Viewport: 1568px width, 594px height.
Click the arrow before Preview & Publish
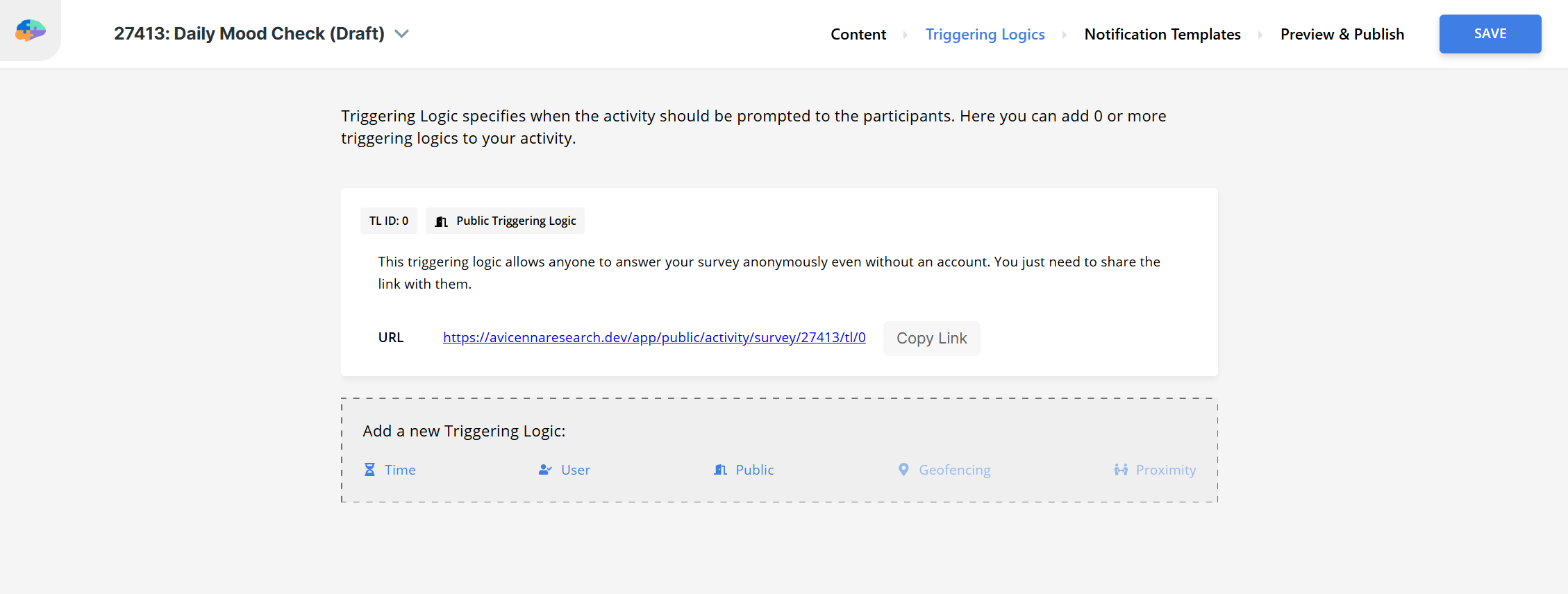(x=1260, y=35)
